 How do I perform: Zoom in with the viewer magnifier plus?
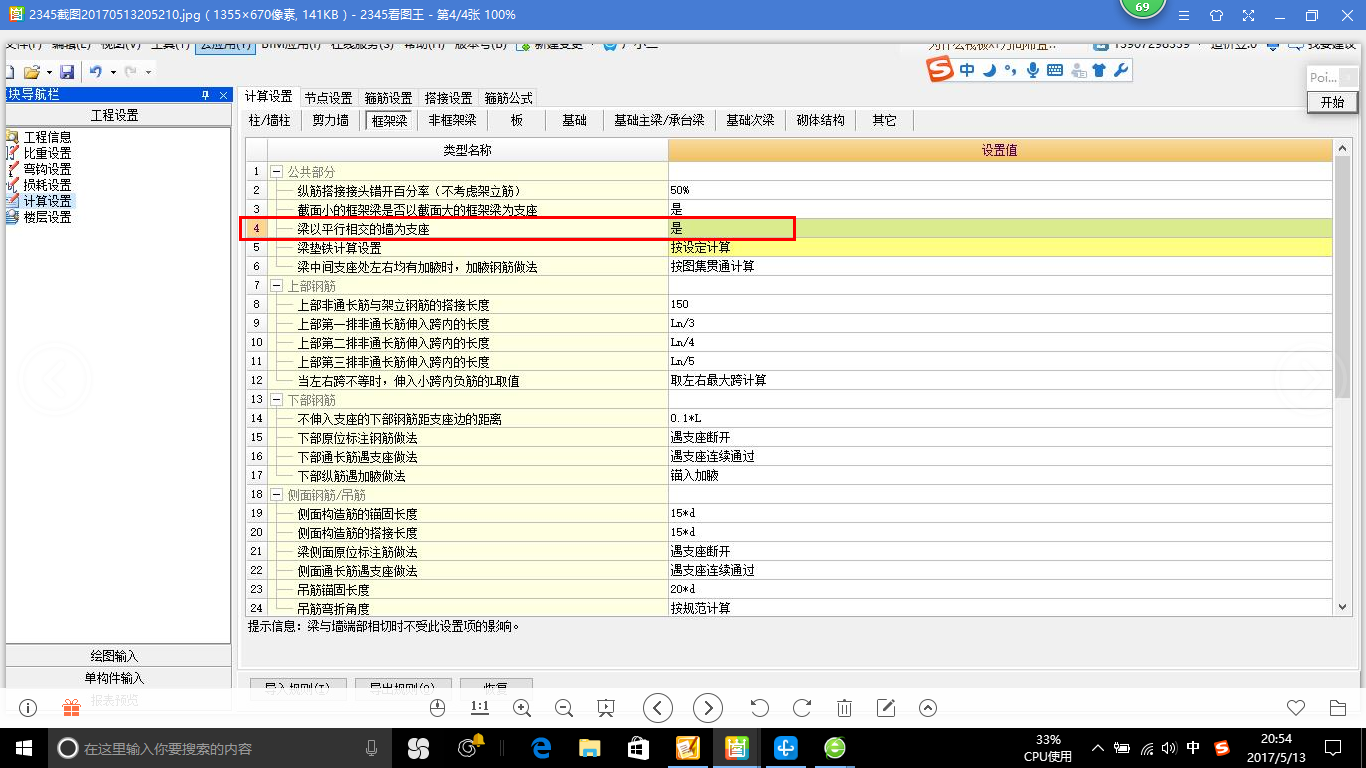pos(521,708)
